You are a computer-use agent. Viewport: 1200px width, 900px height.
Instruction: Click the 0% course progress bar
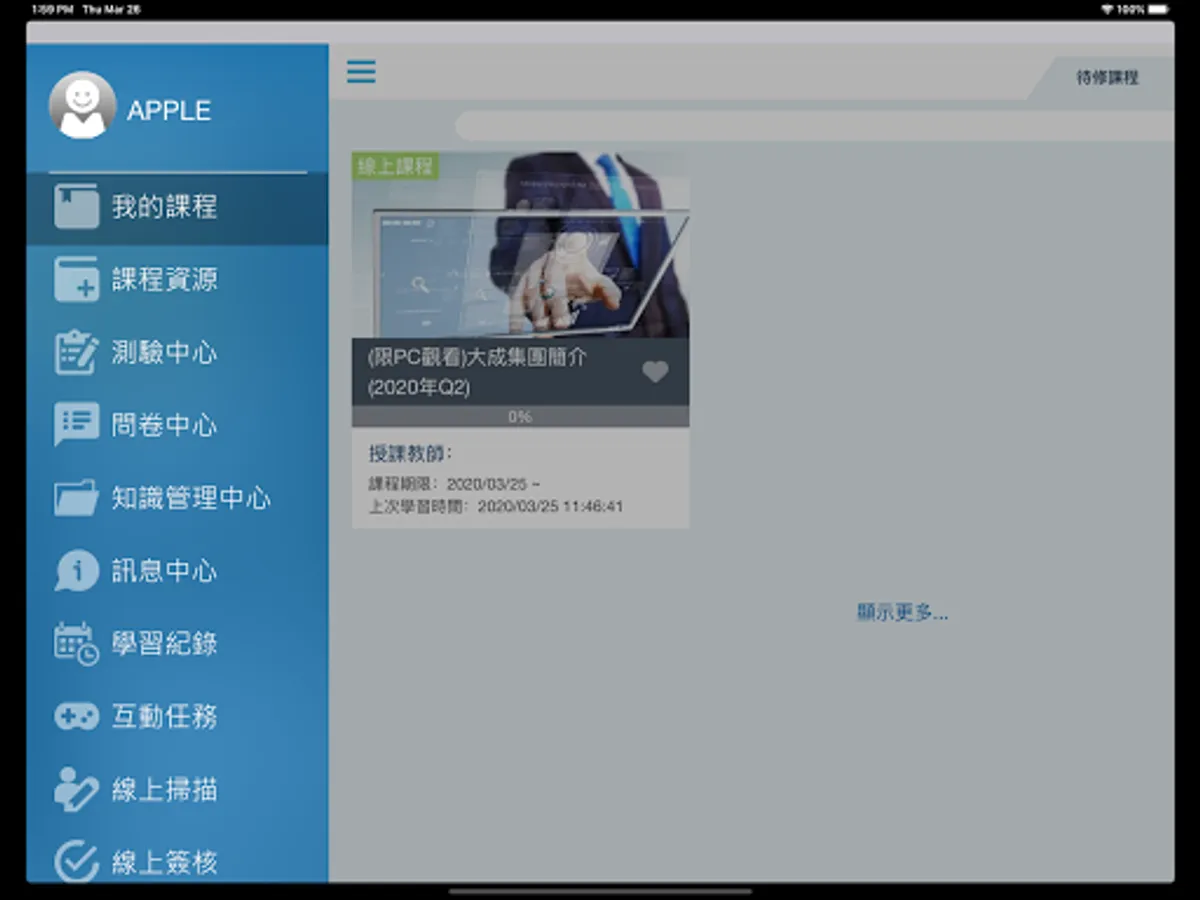pyautogui.click(x=520, y=415)
